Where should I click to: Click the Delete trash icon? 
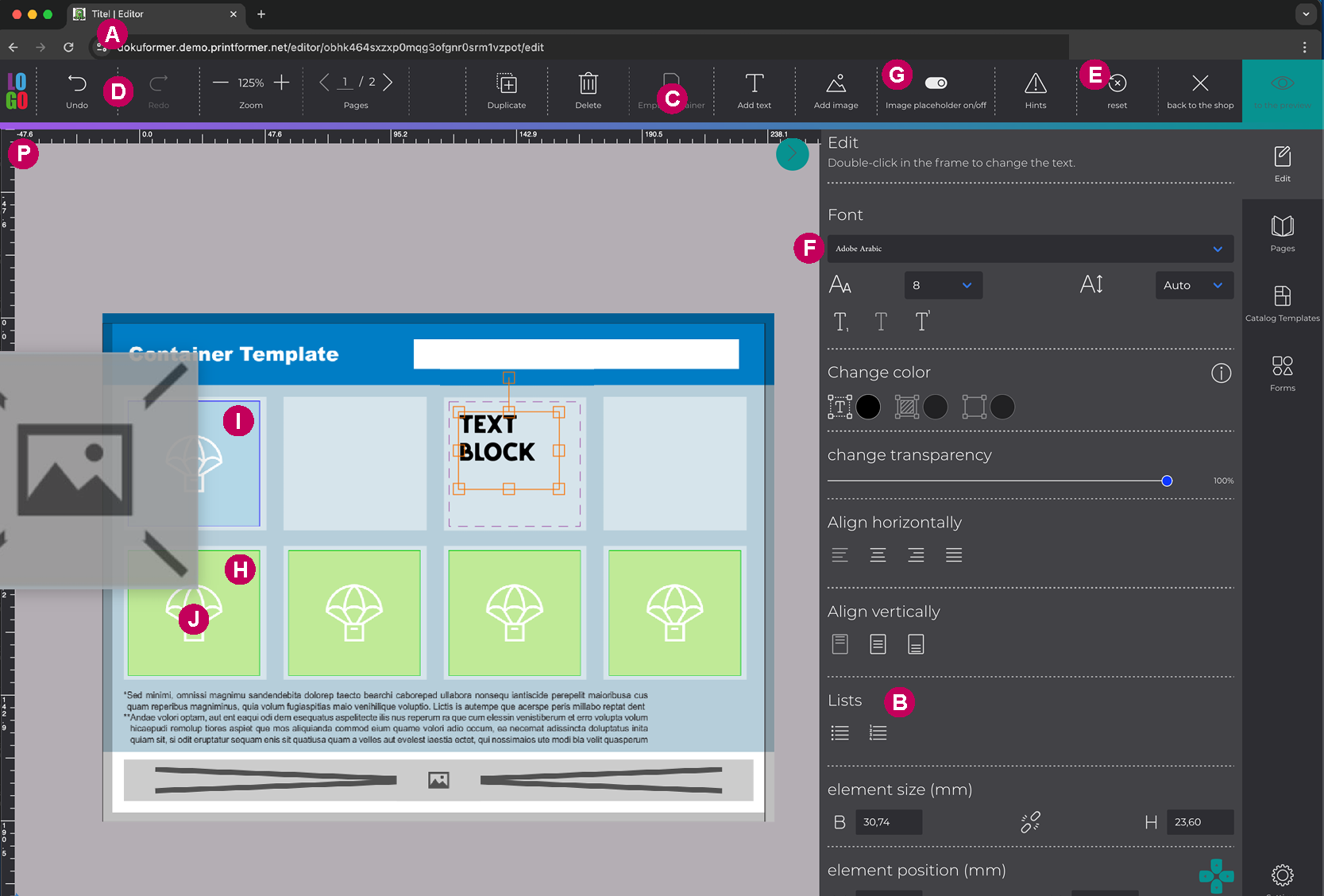pyautogui.click(x=588, y=83)
